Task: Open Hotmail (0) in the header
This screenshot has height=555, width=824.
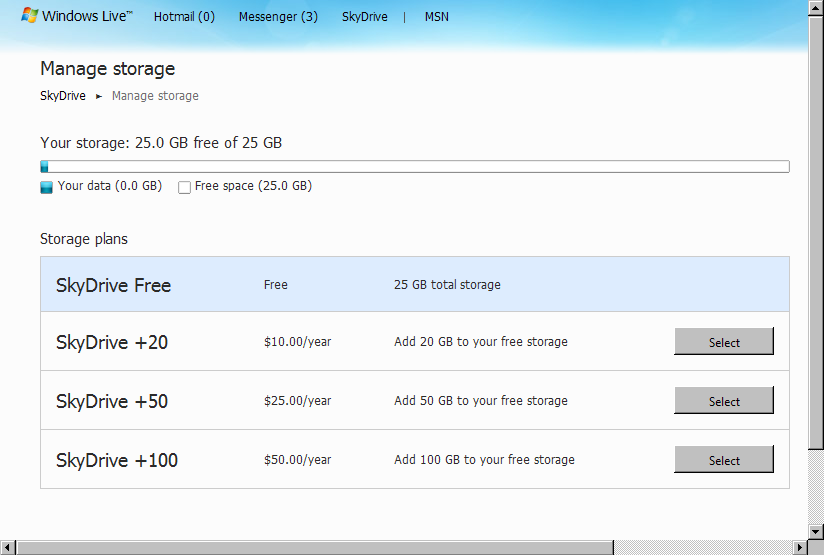Action: 184,17
